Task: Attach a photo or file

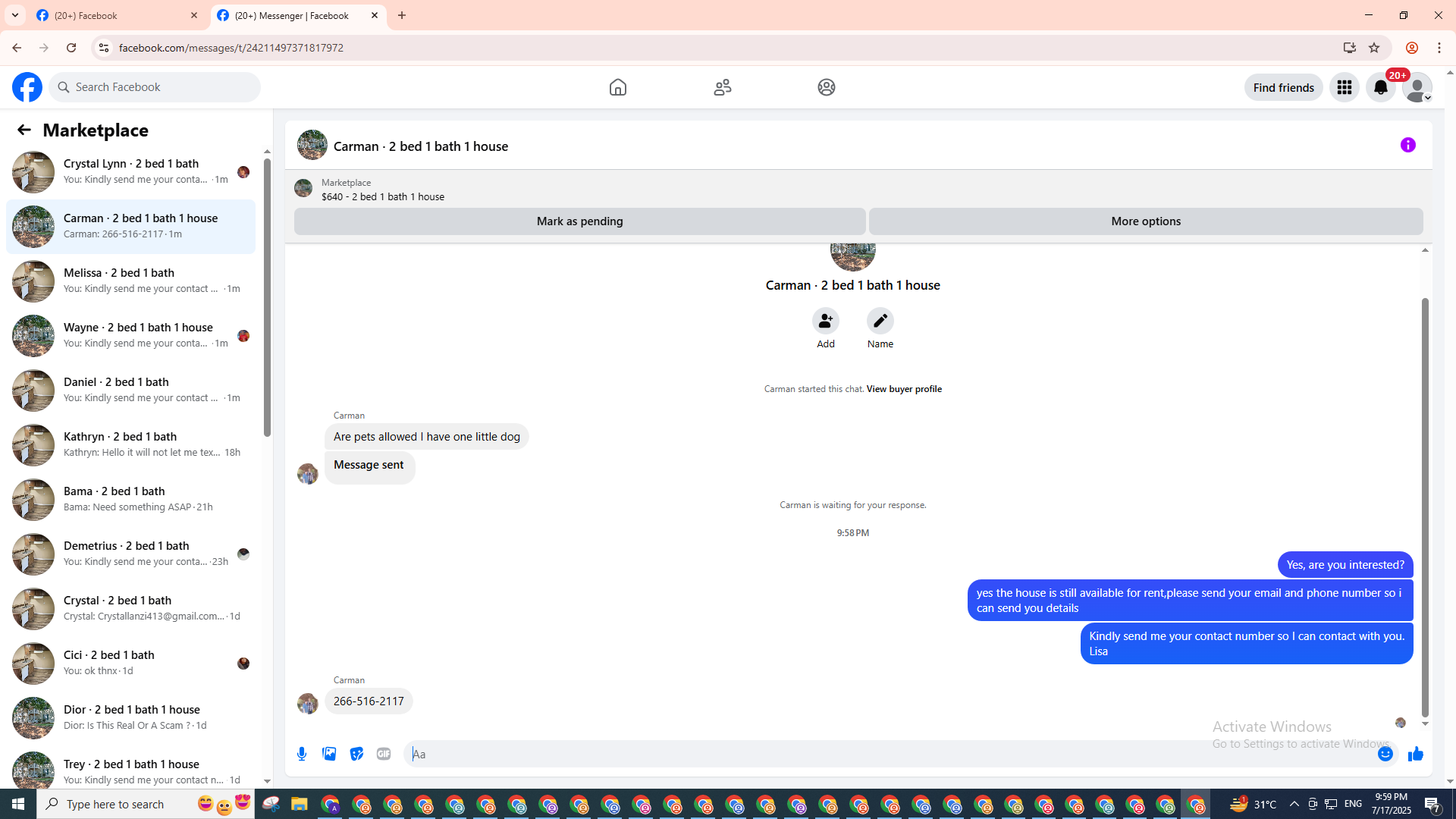Action: click(329, 754)
